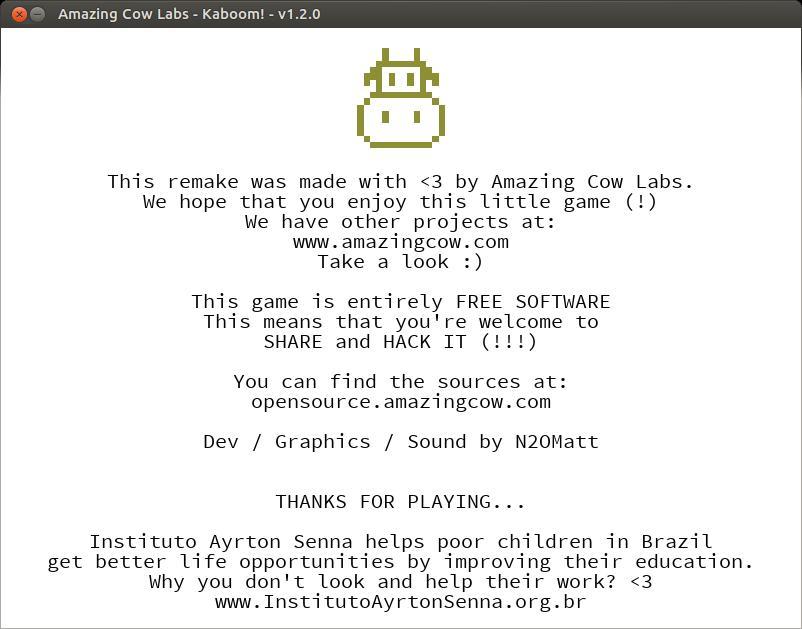This screenshot has width=802, height=629.
Task: Open the www.amazingcow.com link
Action: pyautogui.click(x=401, y=242)
